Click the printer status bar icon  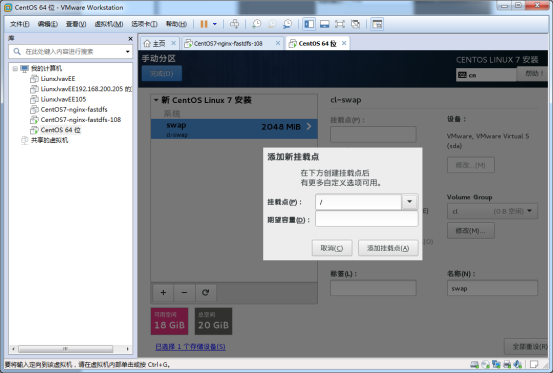pyautogui.click(x=507, y=364)
